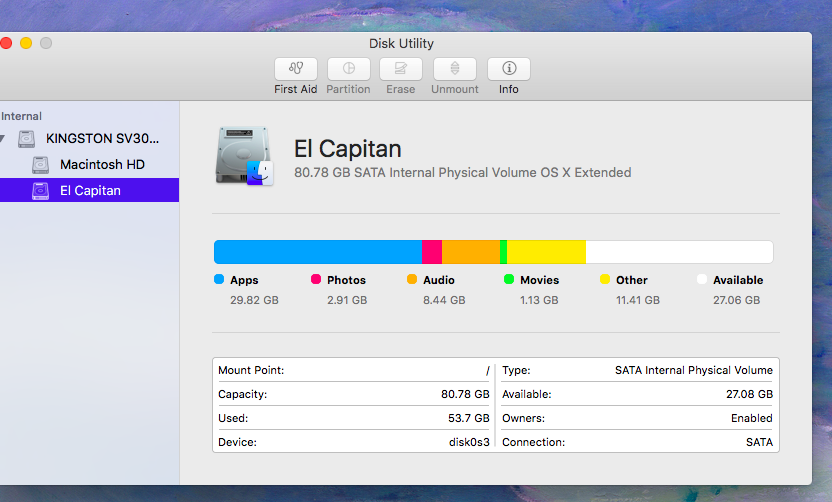Click the El Capitan volume title
Viewport: 832px width, 502px height.
pos(348,149)
